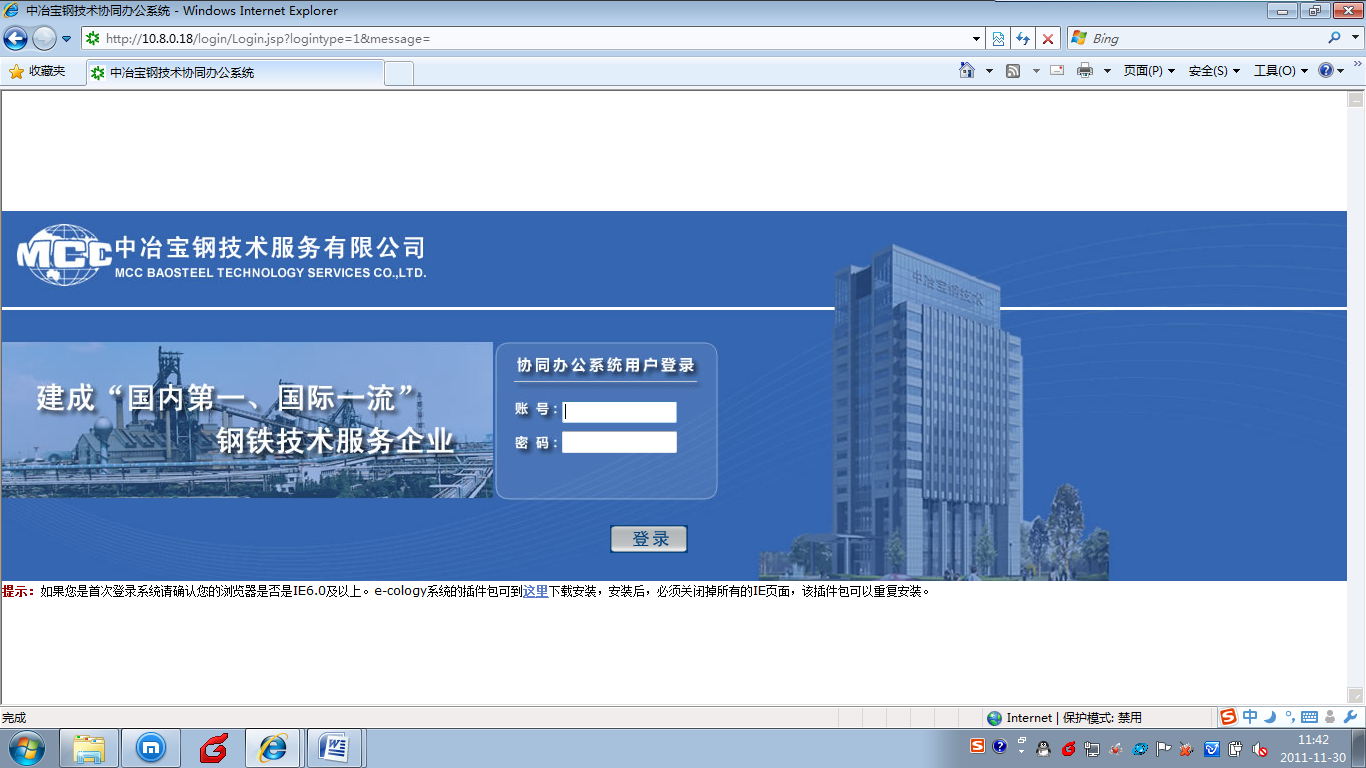Image resolution: width=1366 pixels, height=768 pixels.
Task: Expand the Print options dropdown arrow
Action: 1107,71
